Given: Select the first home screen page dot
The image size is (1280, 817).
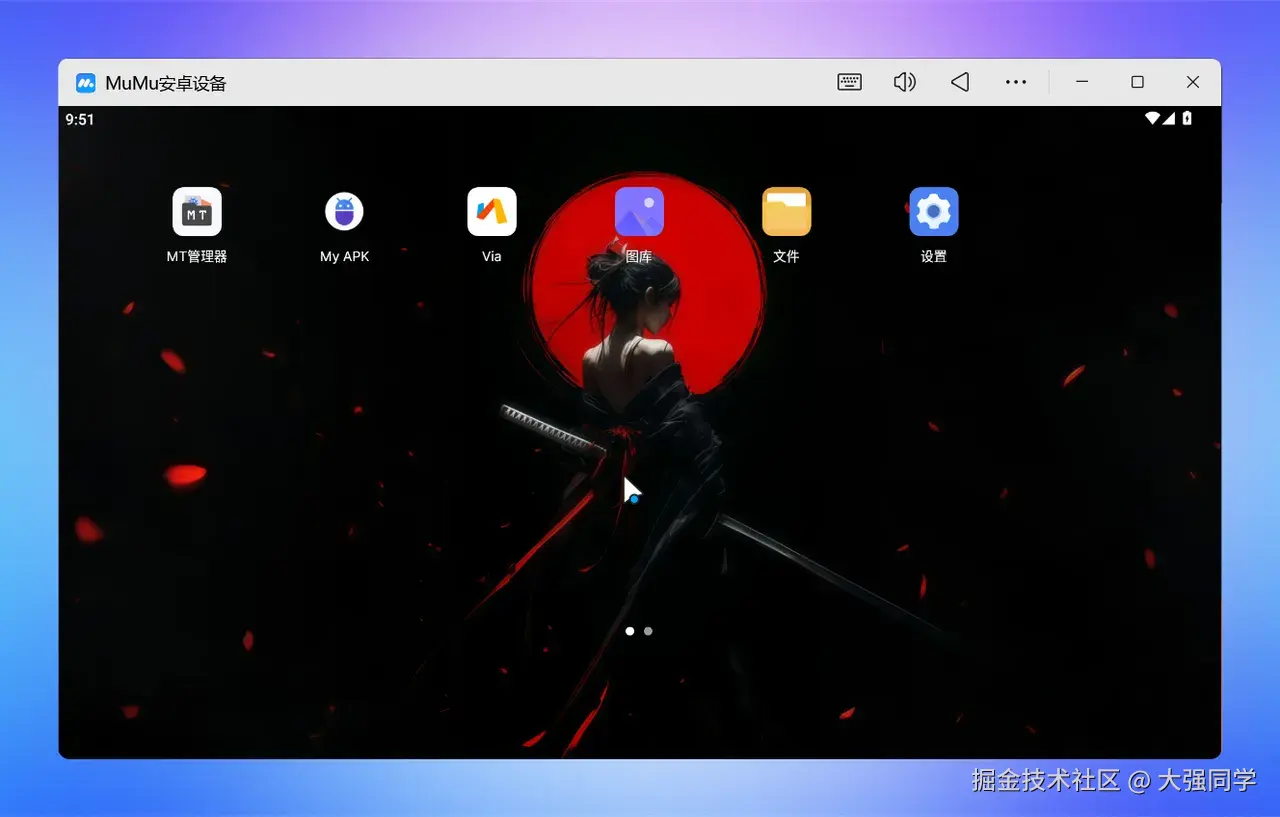Looking at the screenshot, I should tap(629, 631).
